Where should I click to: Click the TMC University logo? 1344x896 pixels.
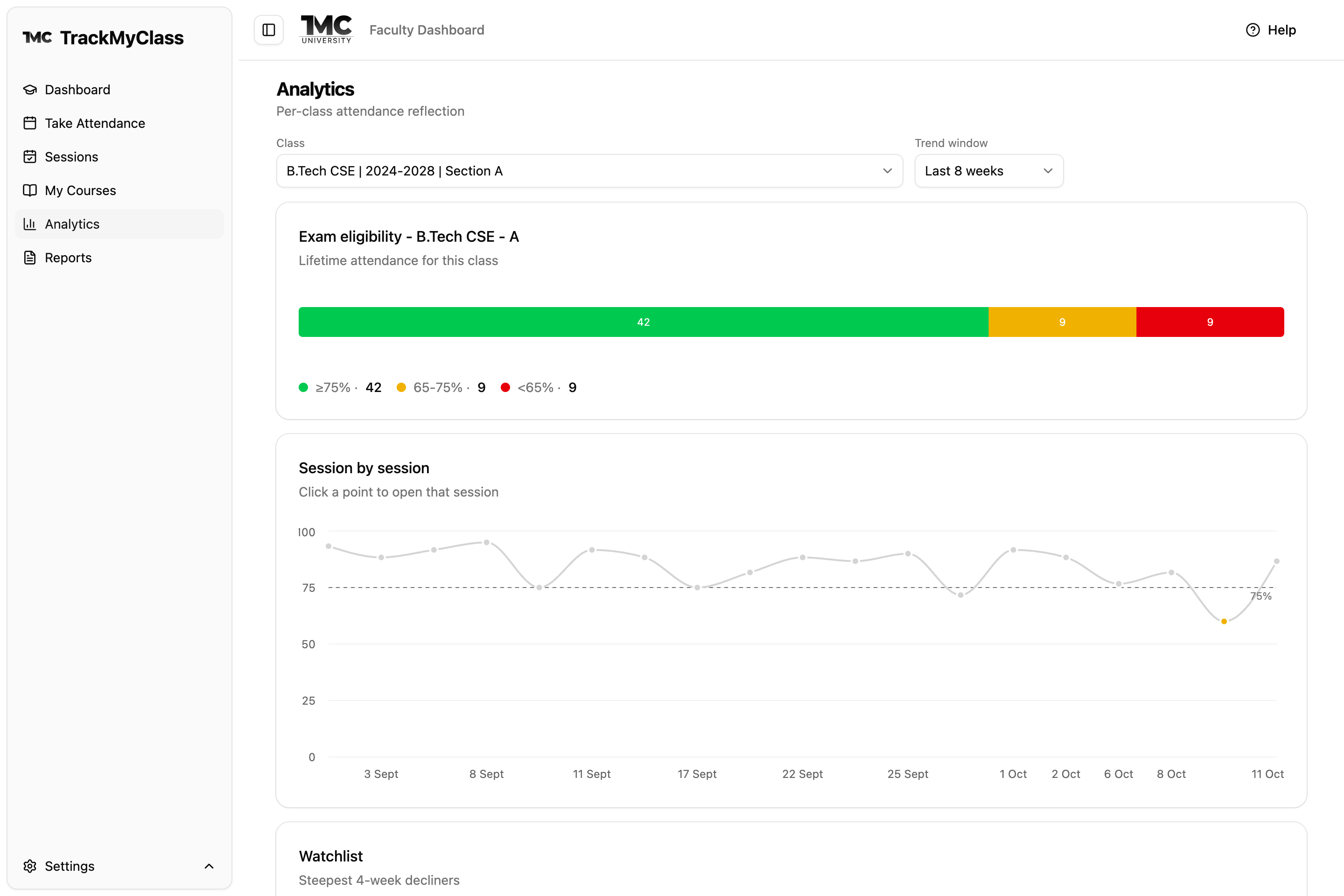[326, 30]
